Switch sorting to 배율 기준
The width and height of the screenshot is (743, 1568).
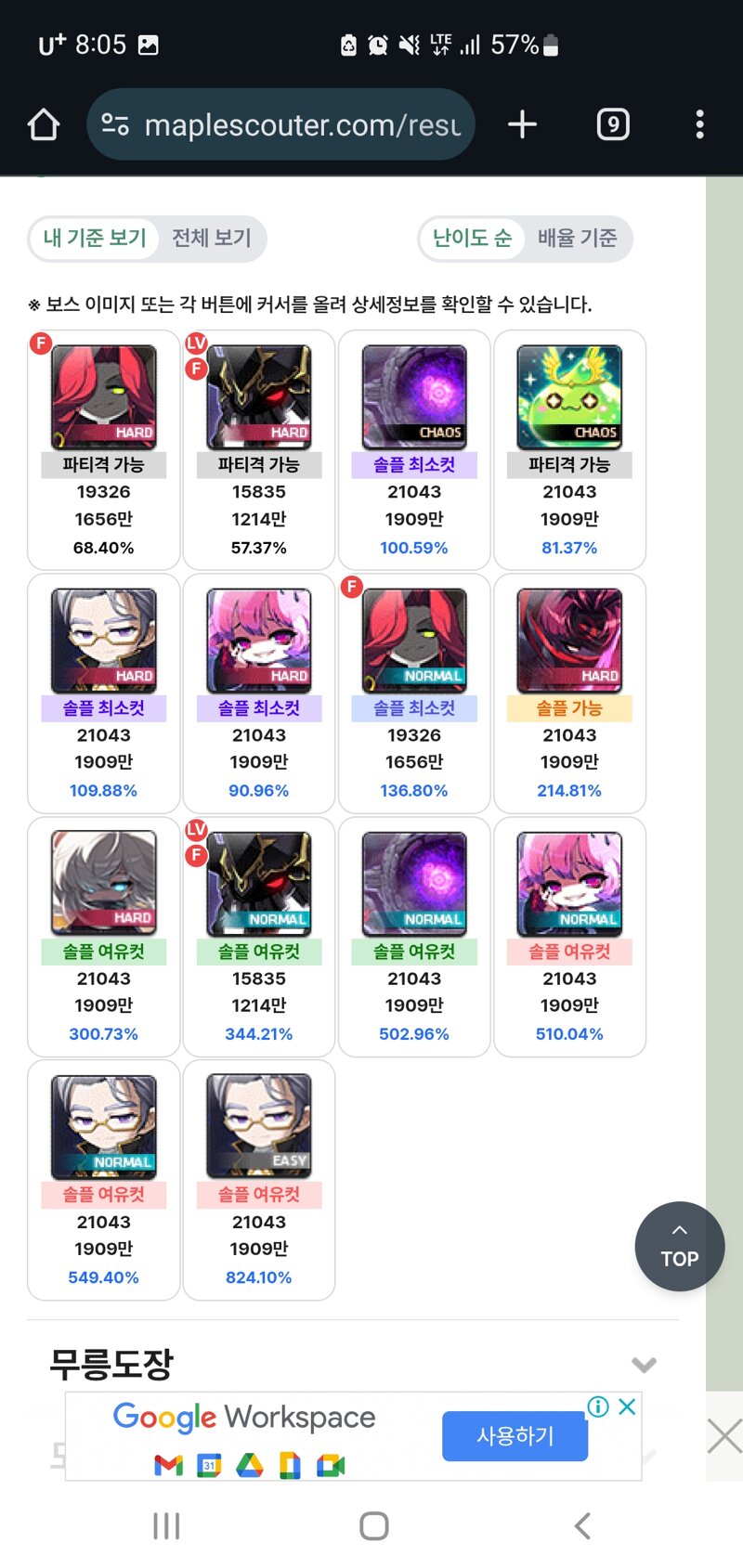577,239
